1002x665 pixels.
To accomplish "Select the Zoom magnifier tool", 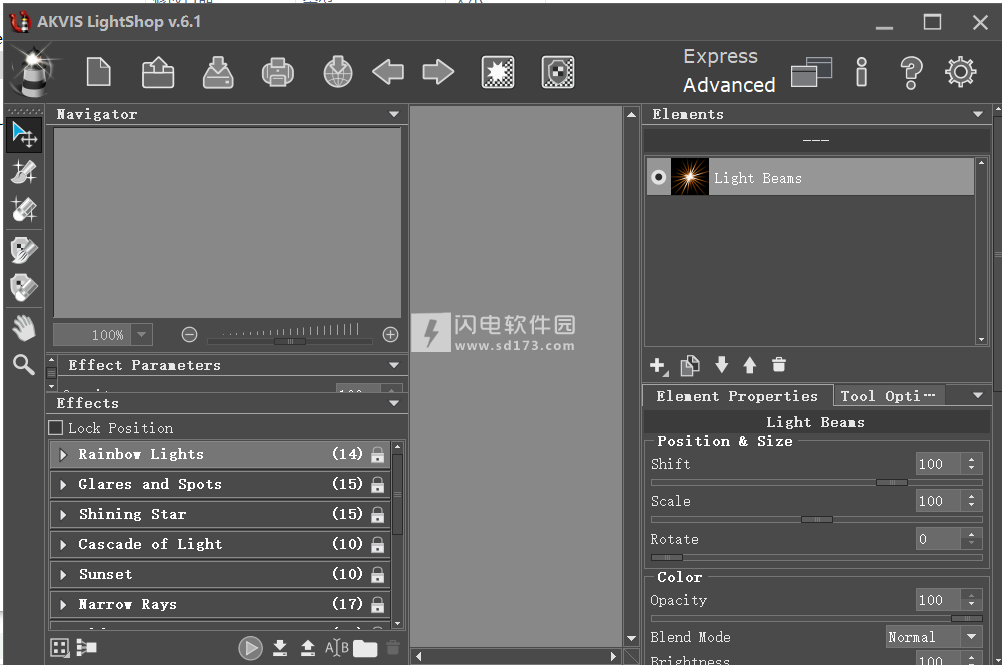I will [23, 364].
